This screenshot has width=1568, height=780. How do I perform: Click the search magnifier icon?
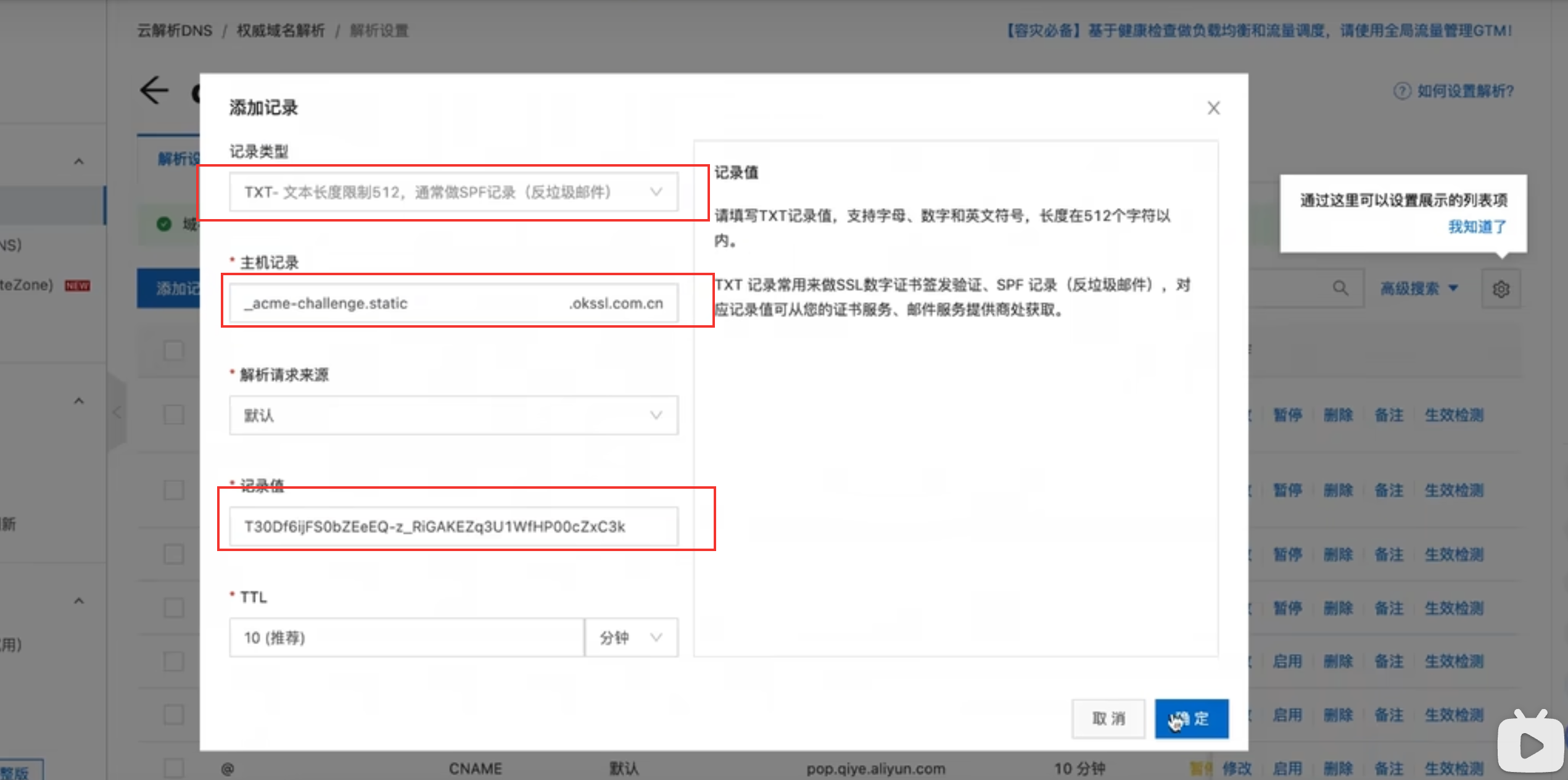[1340, 288]
